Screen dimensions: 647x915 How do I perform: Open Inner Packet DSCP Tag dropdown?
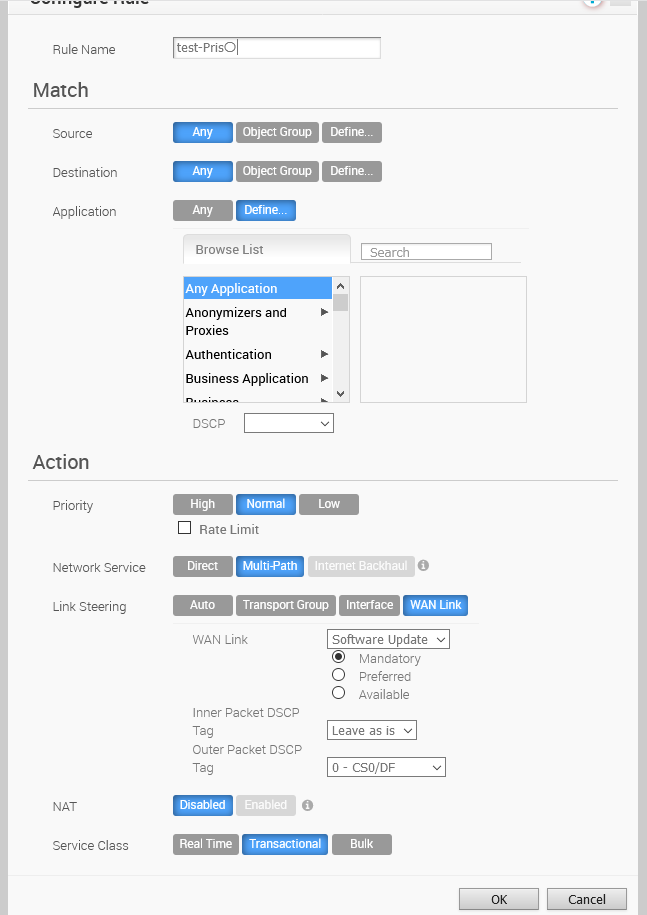tap(372, 731)
